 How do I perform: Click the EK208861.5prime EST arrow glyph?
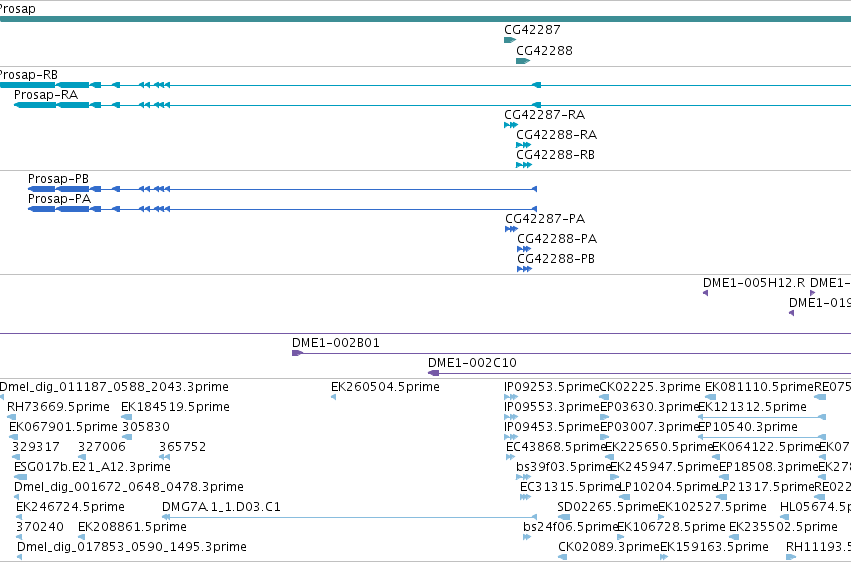pos(82,538)
